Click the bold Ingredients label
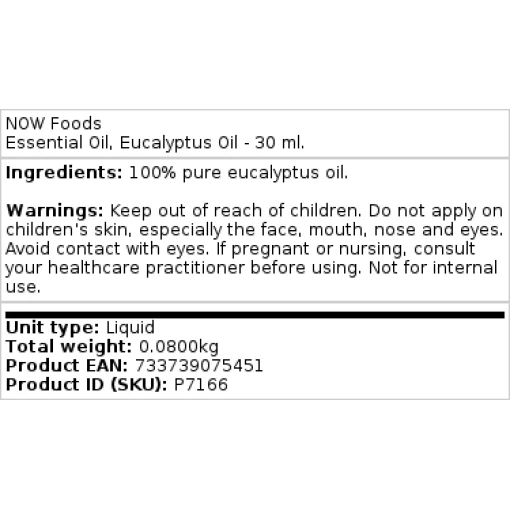This screenshot has height=510, width=510. click(64, 173)
